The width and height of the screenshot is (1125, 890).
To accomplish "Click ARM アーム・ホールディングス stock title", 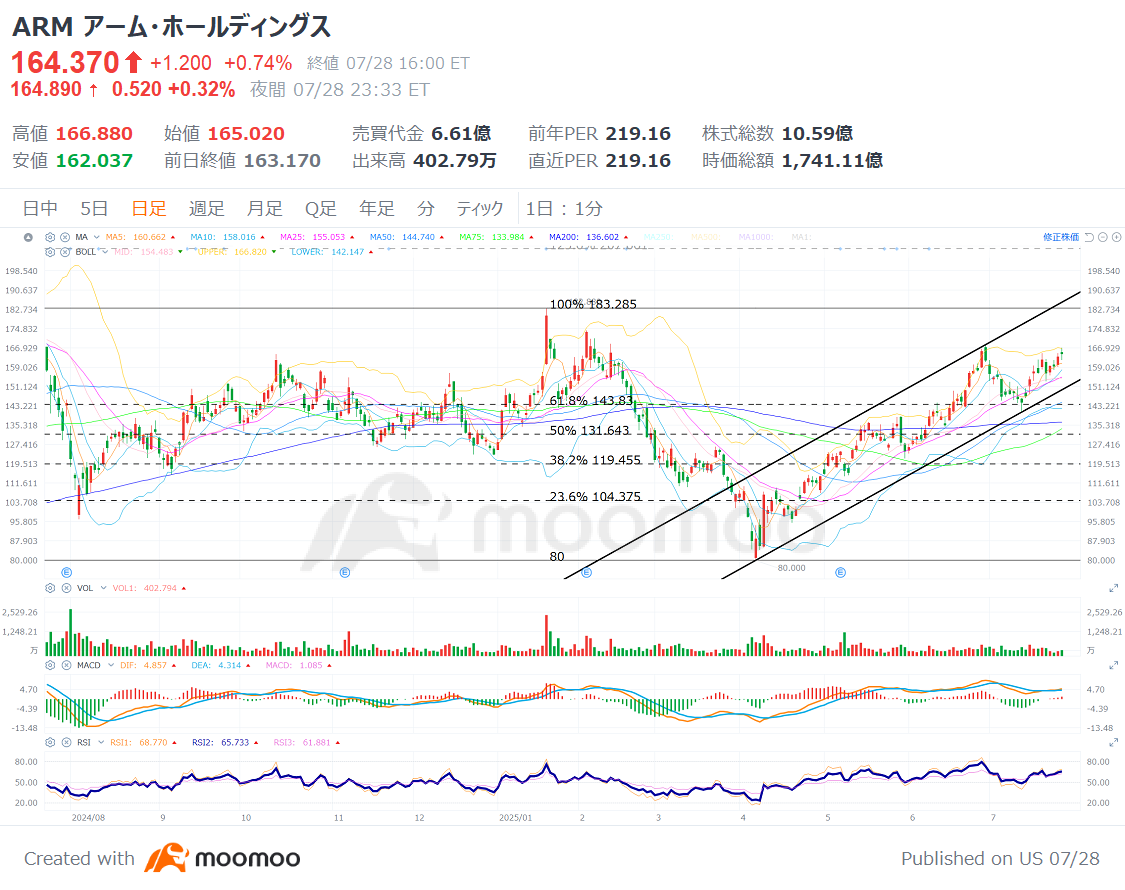I will tap(171, 27).
